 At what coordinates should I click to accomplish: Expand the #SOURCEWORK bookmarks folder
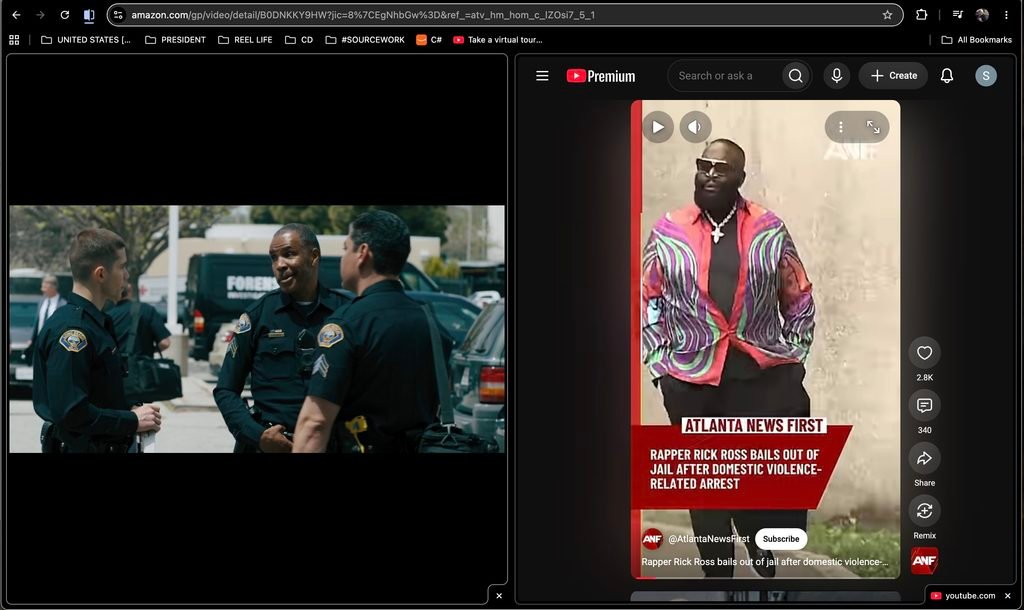[x=365, y=40]
